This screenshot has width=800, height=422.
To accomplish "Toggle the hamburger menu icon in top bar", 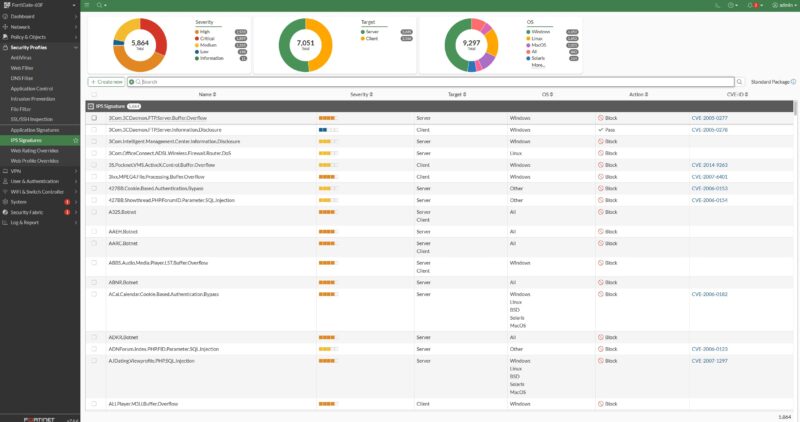I will tap(87, 5).
